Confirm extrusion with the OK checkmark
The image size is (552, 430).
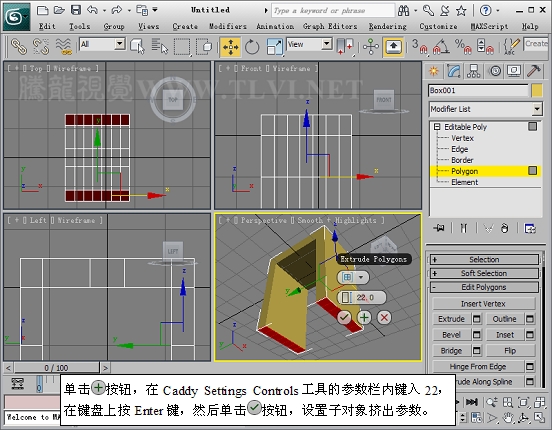344,317
